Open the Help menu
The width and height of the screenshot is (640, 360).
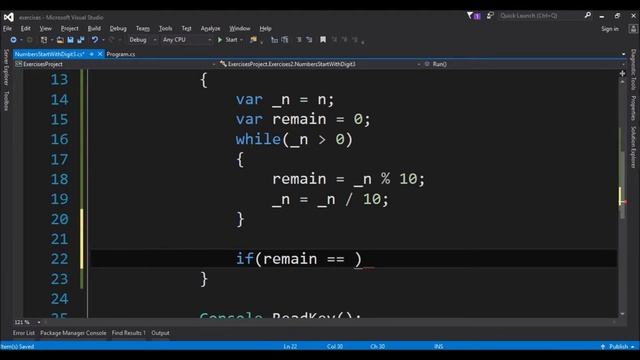tap(265, 29)
